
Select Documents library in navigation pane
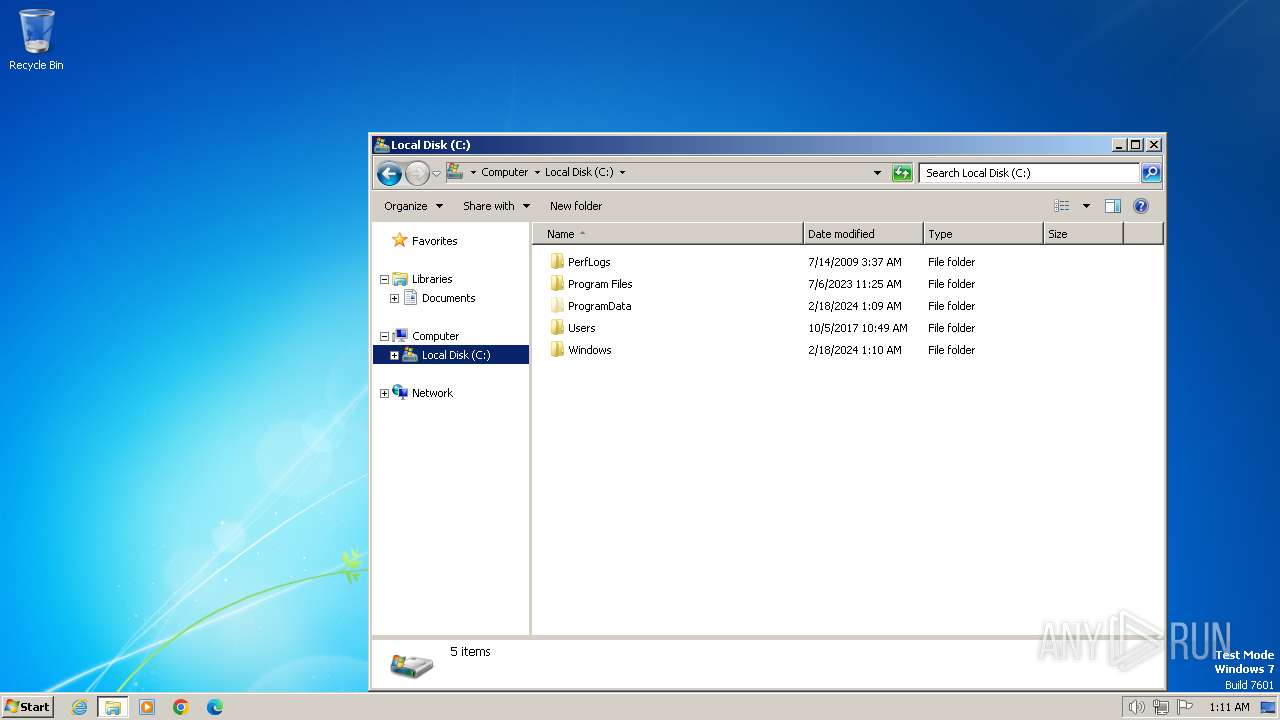tap(448, 298)
